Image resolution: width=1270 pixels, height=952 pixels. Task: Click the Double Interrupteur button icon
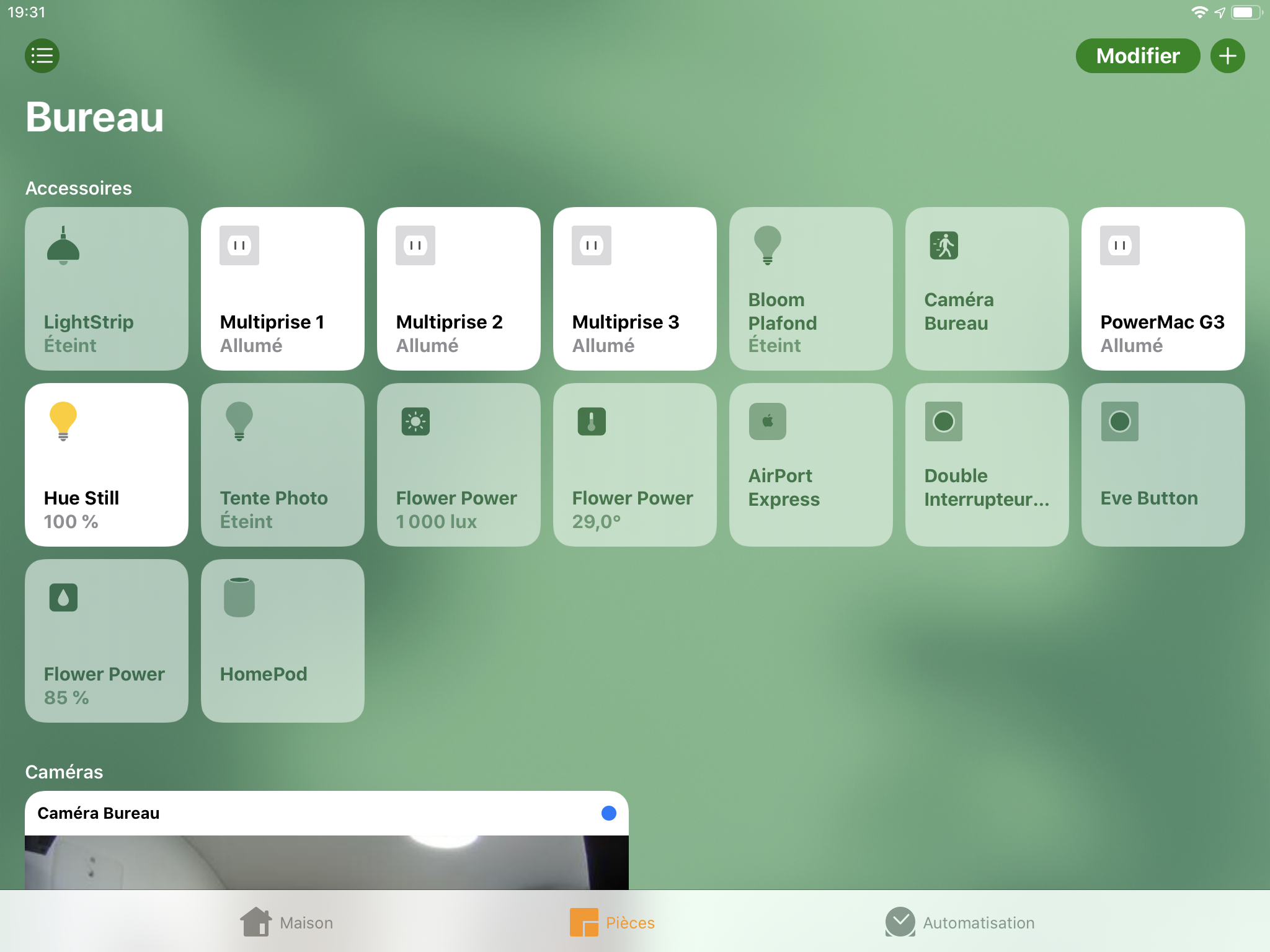coord(944,421)
